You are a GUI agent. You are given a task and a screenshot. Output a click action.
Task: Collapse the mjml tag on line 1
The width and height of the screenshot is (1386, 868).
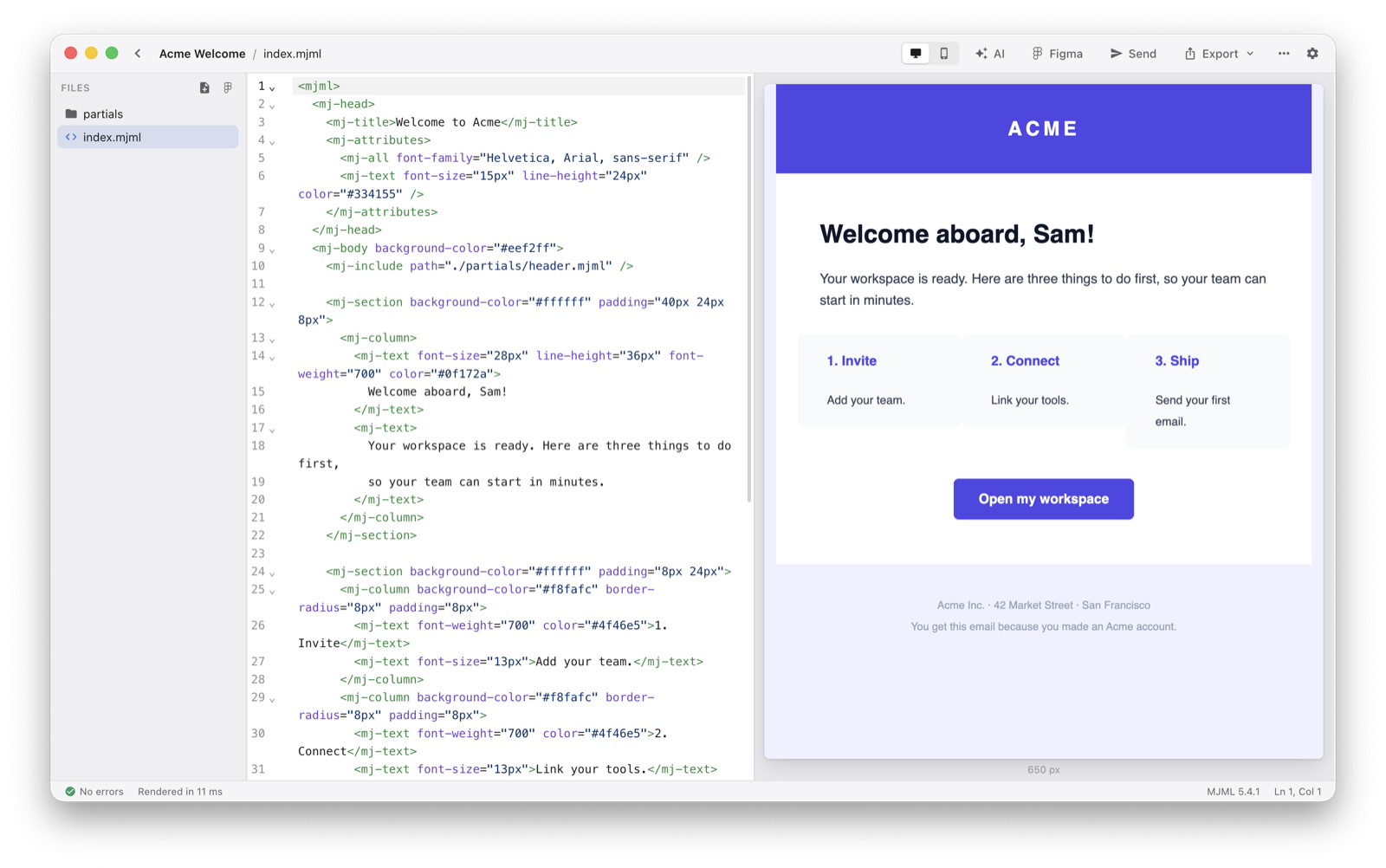pos(272,87)
